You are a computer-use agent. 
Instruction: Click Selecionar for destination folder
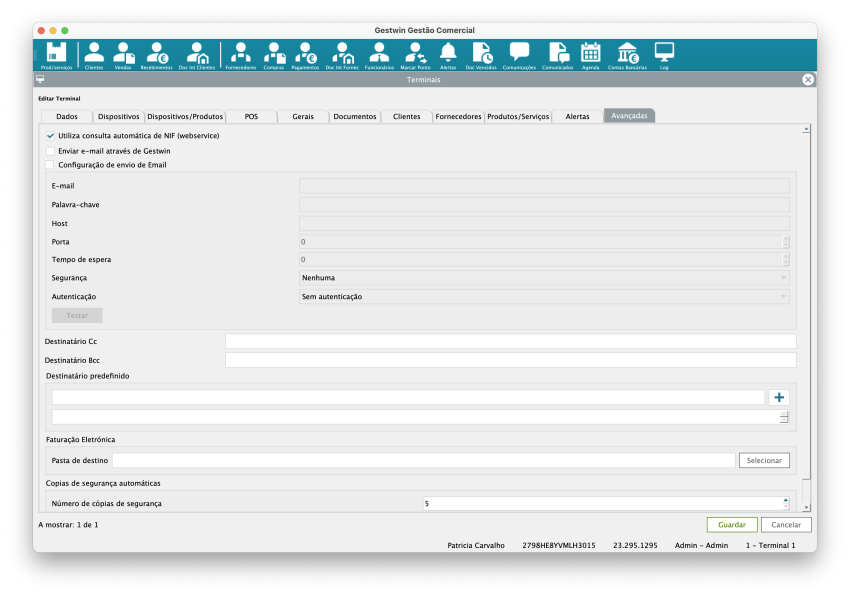(x=764, y=460)
